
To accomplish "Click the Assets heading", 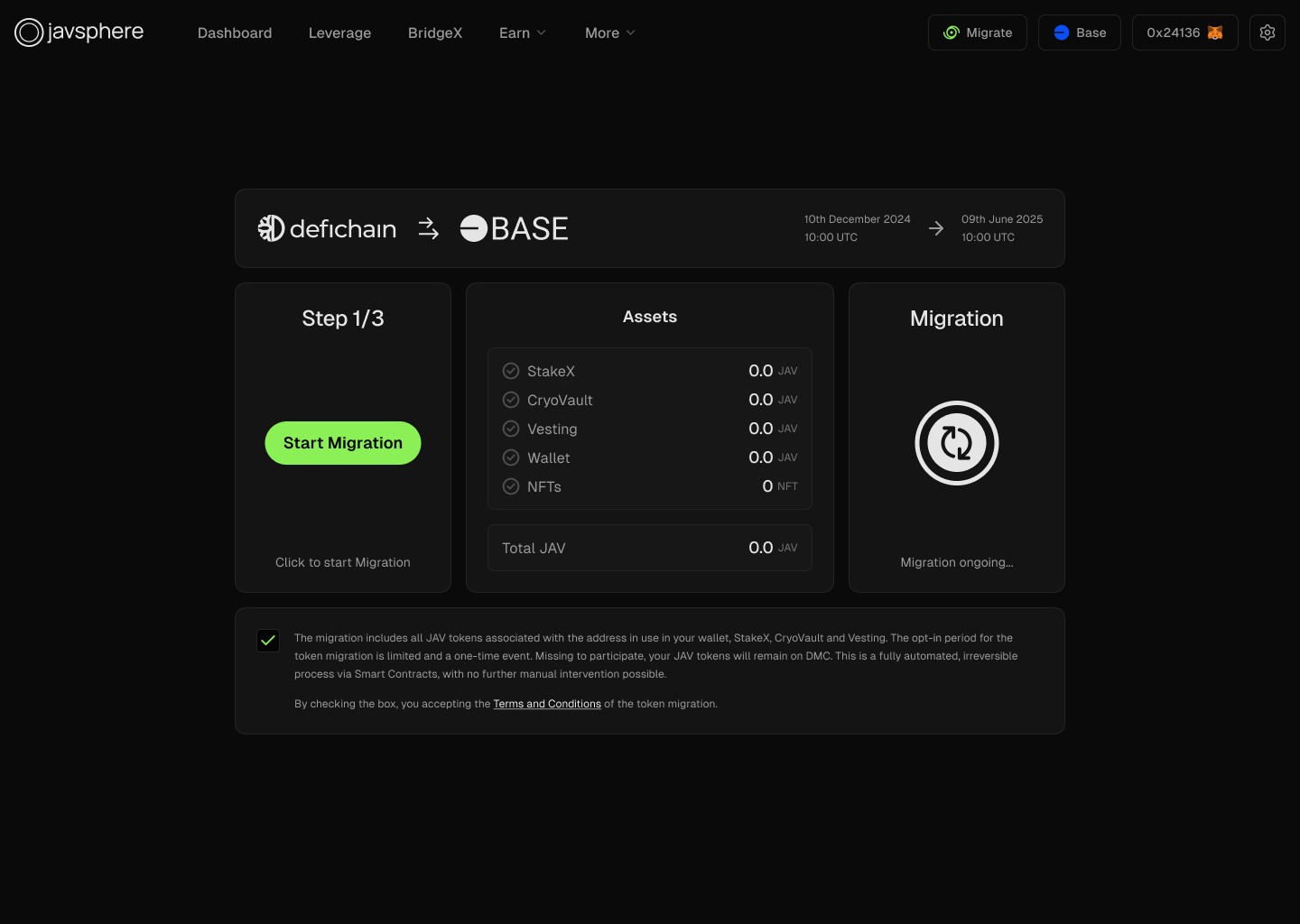I will (650, 317).
